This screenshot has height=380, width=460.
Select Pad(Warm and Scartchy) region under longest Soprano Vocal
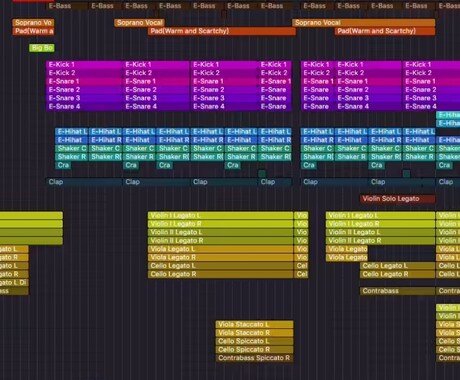point(385,31)
